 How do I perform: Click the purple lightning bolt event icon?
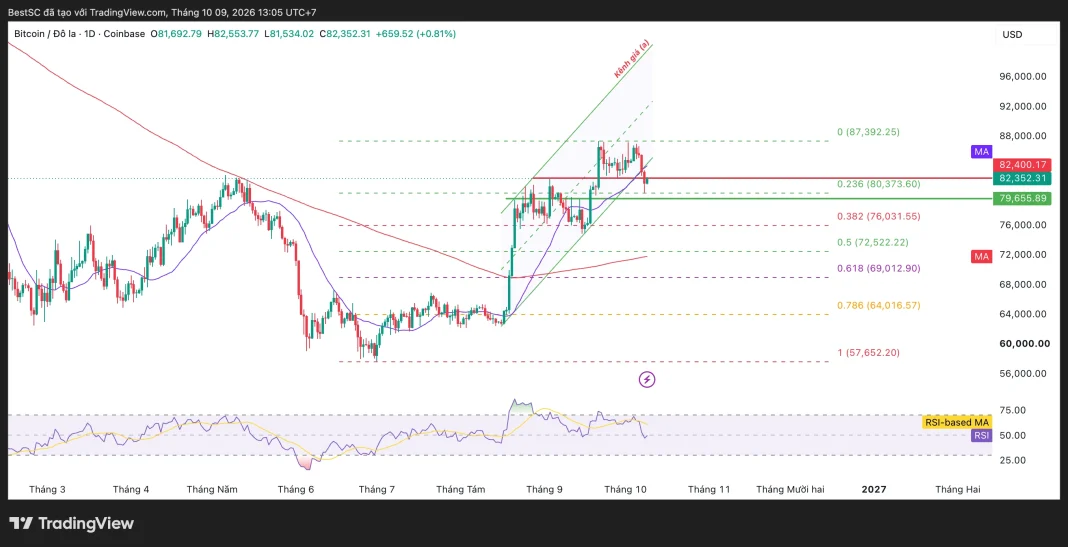[647, 379]
